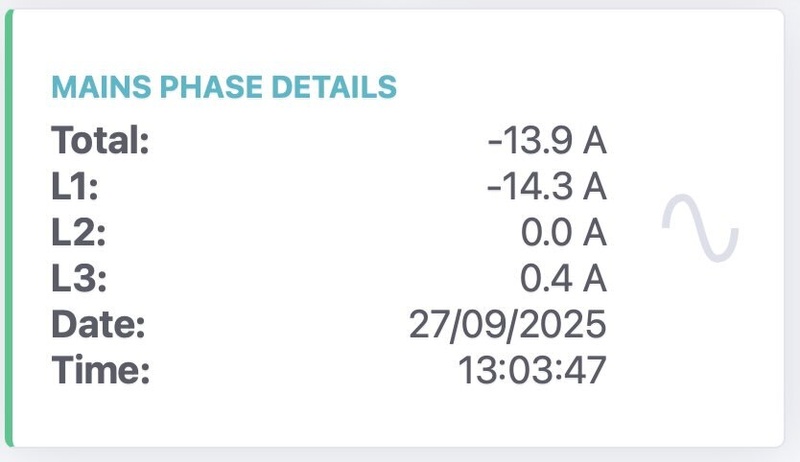Click the time value 13:03:47
Screen dimensions: 800x462
coord(532,371)
